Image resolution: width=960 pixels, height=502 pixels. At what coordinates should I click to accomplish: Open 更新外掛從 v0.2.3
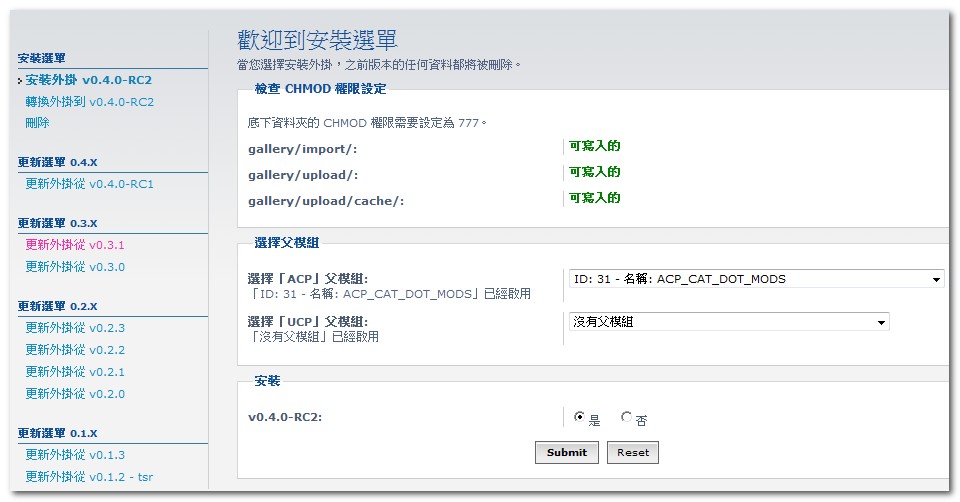[75, 328]
